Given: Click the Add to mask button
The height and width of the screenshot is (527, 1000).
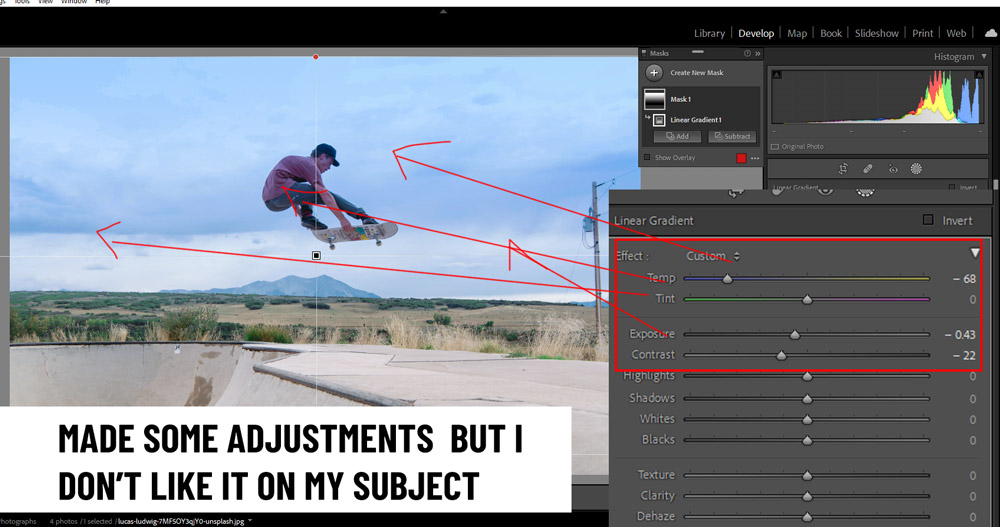Looking at the screenshot, I should 677,137.
